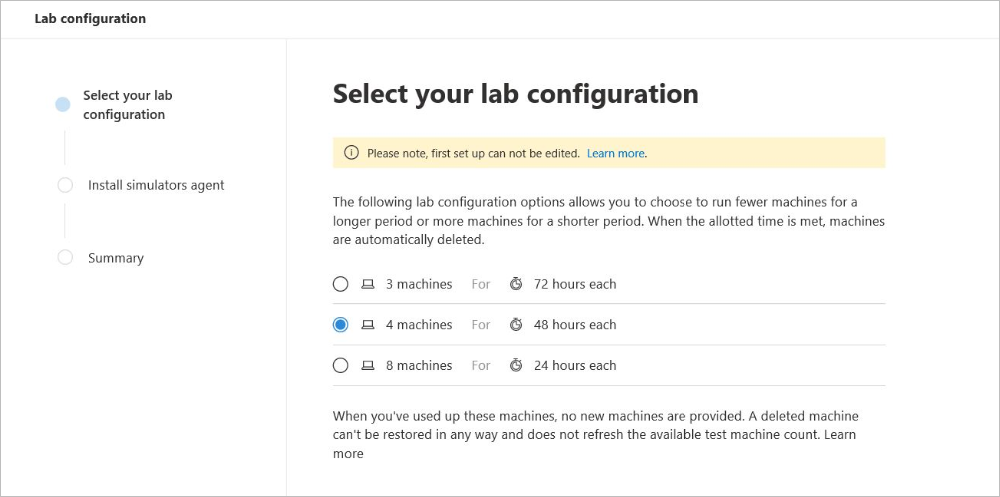1000x497 pixels.
Task: Click the Install simulators agent step circle
Action: pos(65,185)
